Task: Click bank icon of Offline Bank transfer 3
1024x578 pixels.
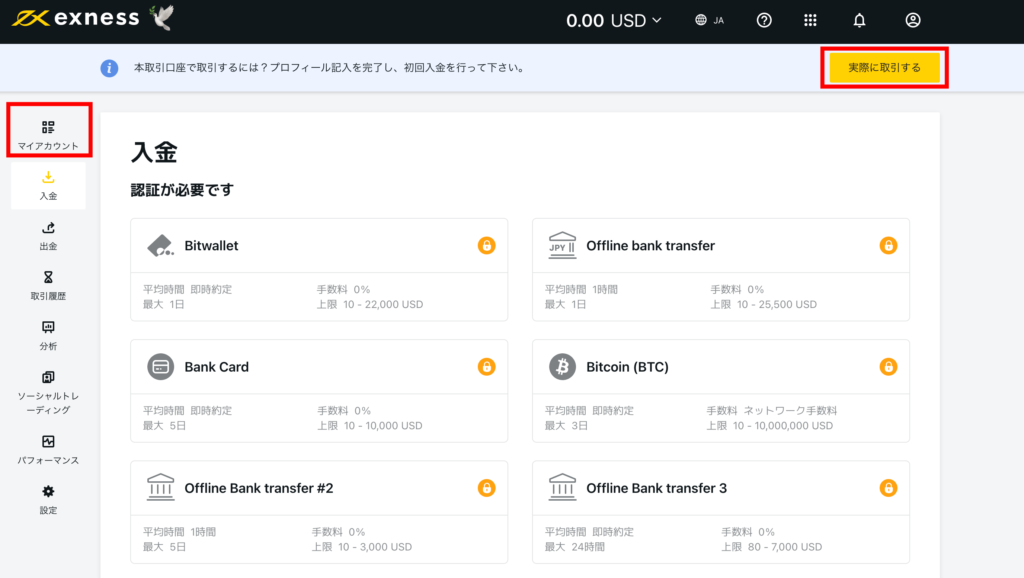Action: click(x=562, y=488)
